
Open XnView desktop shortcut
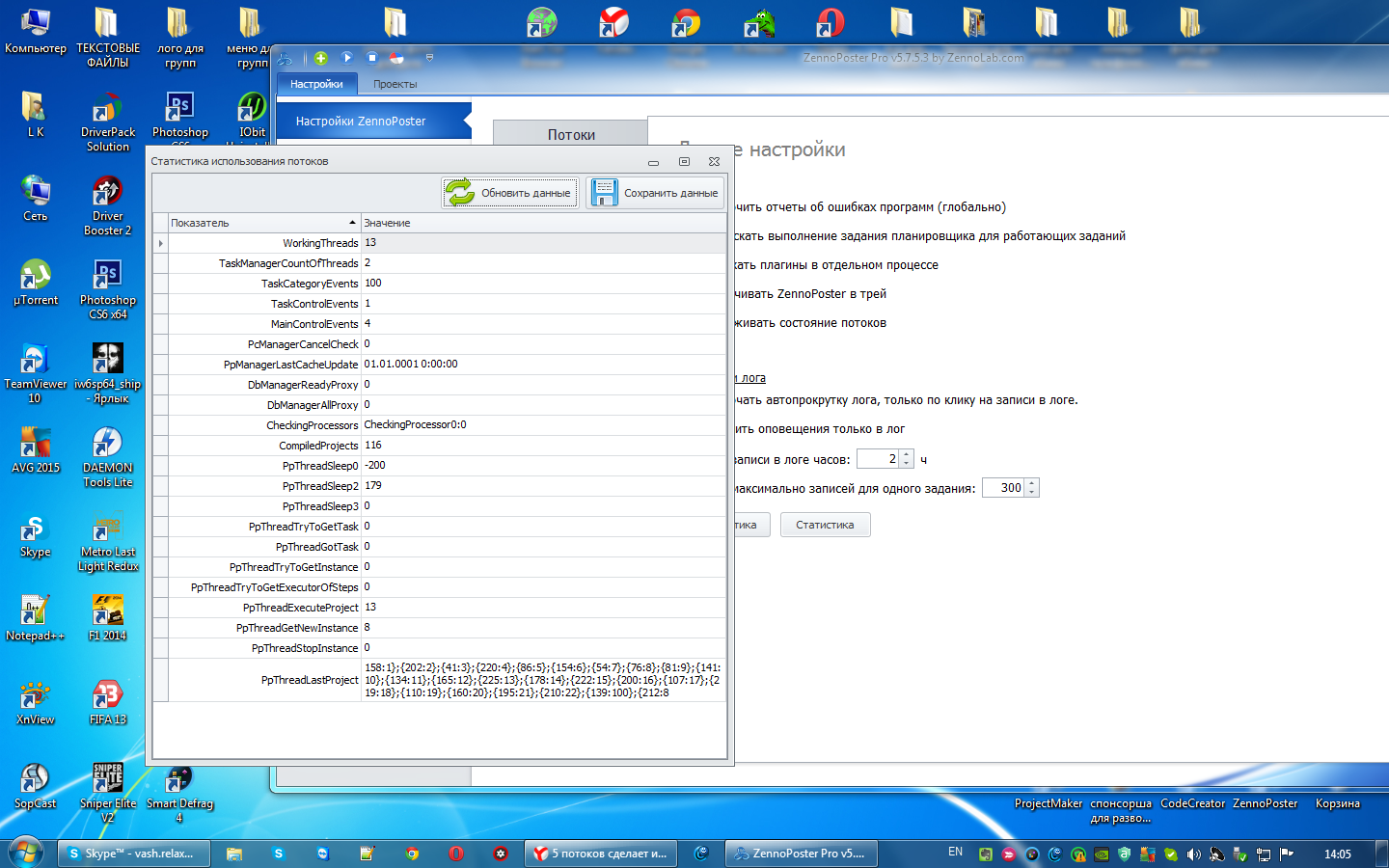[36, 702]
